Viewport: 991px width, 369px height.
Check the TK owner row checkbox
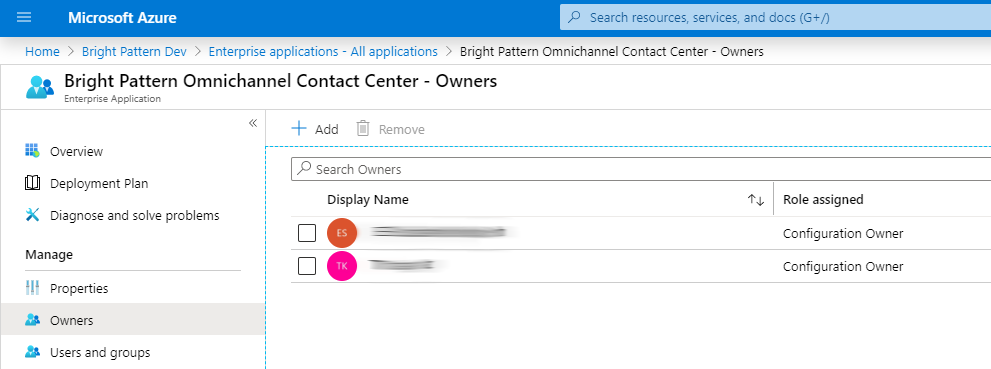307,267
